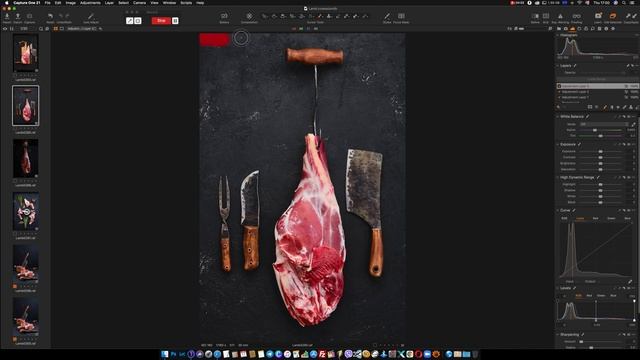Click the red Stop button
The height and width of the screenshot is (360, 640).
click(161, 21)
